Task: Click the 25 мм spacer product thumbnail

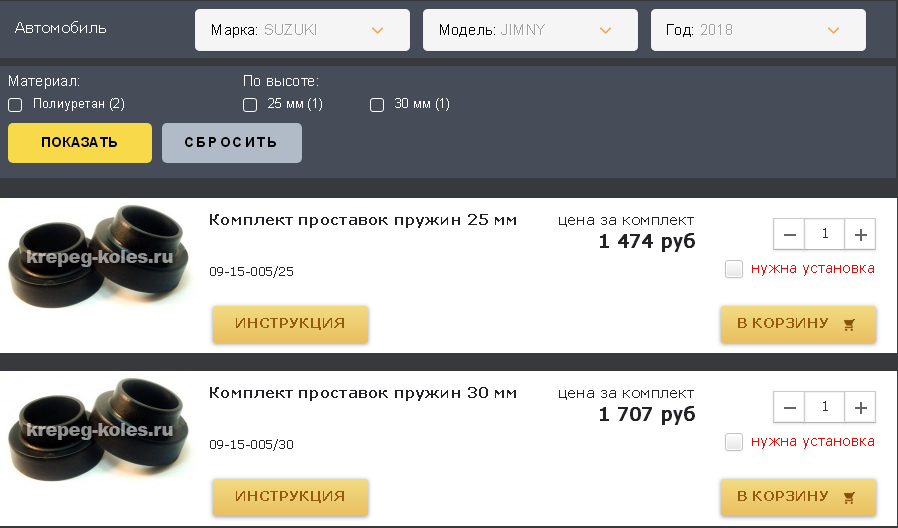Action: pos(97,259)
